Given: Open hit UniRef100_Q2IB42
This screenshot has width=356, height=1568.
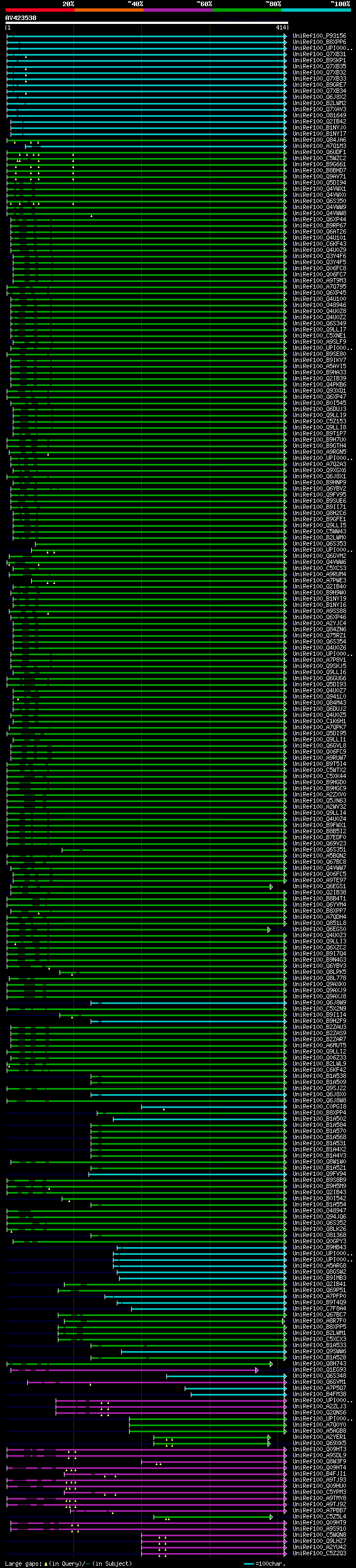Looking at the screenshot, I should tap(319, 122).
